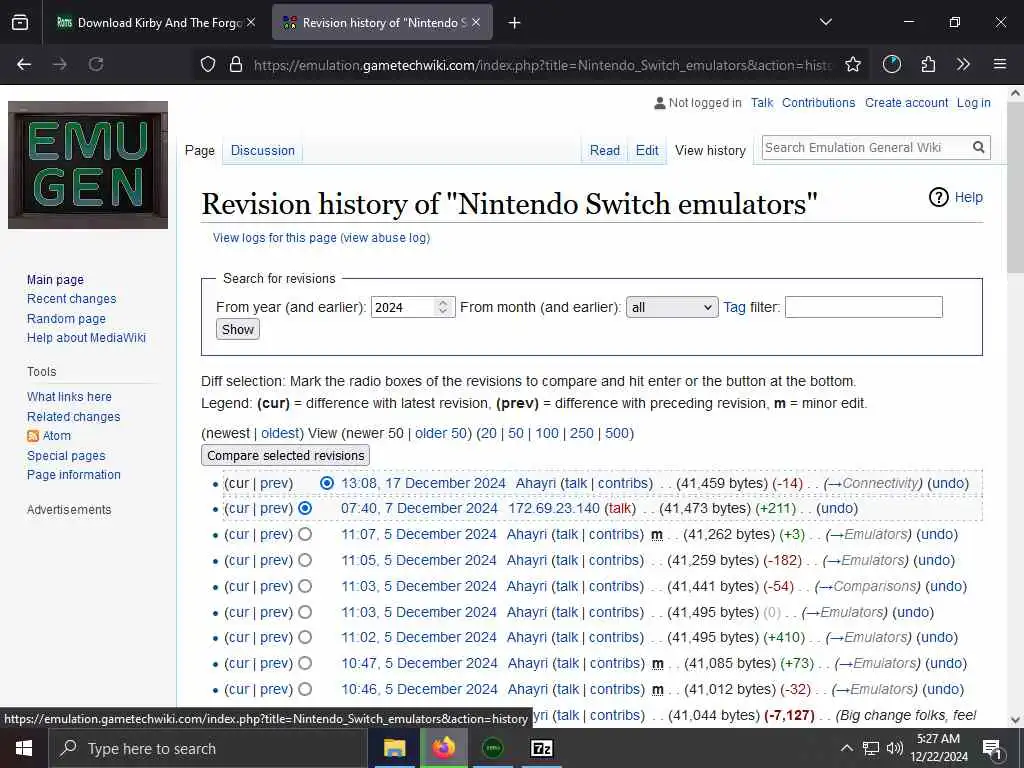This screenshot has width=1024, height=768.
Task: Bookmark this page with the star icon
Action: point(852,64)
